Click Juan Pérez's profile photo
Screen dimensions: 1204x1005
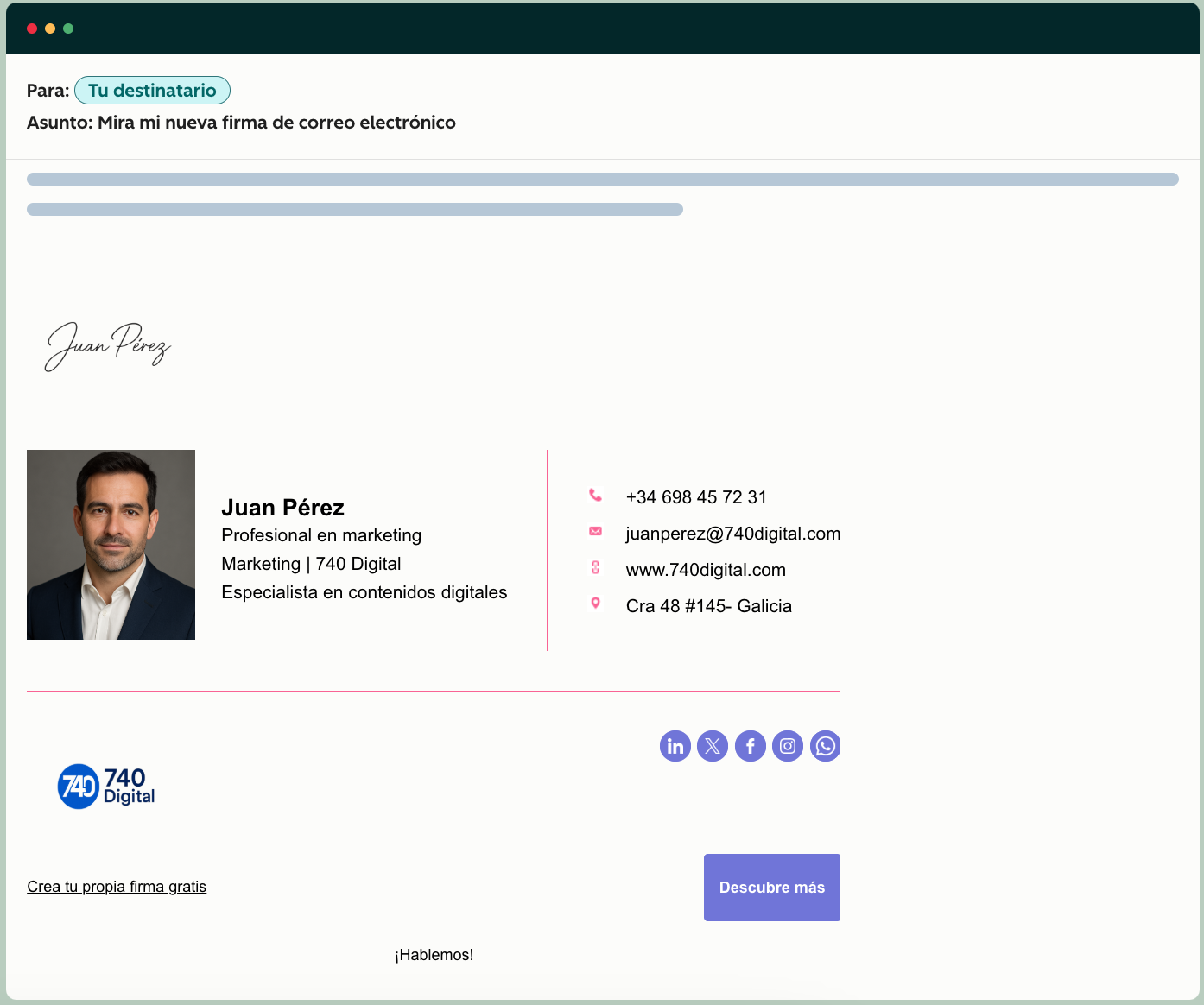(111, 544)
